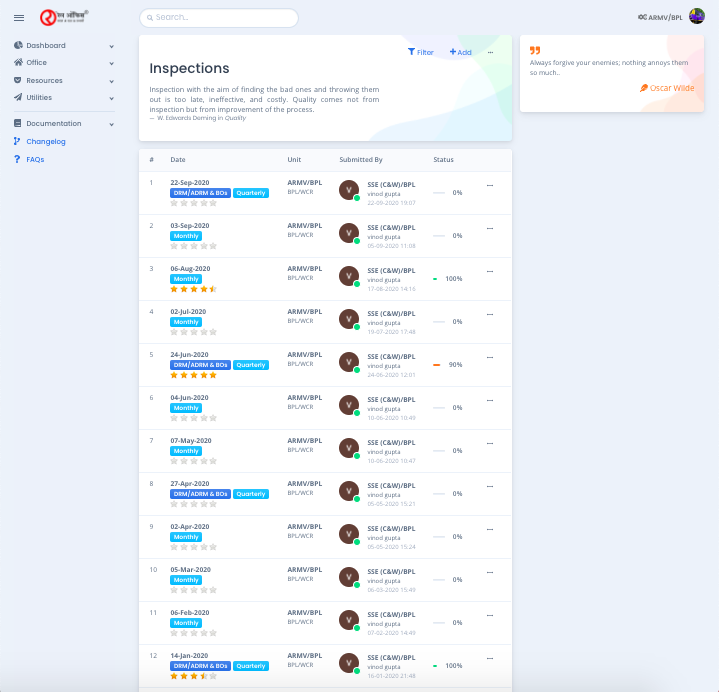Screen dimensions: 719x692
Task: Open the user profile avatar
Action: tap(697, 17)
